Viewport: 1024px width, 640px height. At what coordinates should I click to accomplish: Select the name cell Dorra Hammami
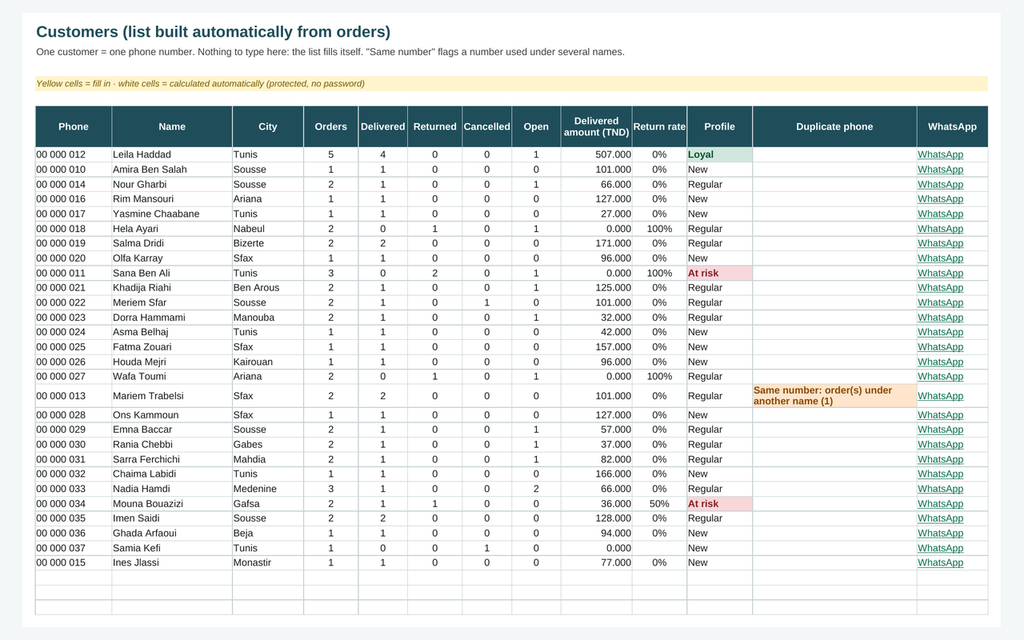point(172,317)
